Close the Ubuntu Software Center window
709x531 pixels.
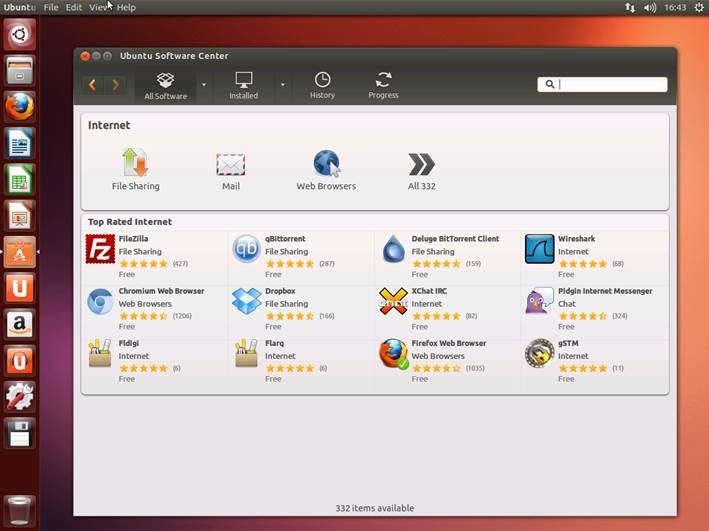click(85, 56)
